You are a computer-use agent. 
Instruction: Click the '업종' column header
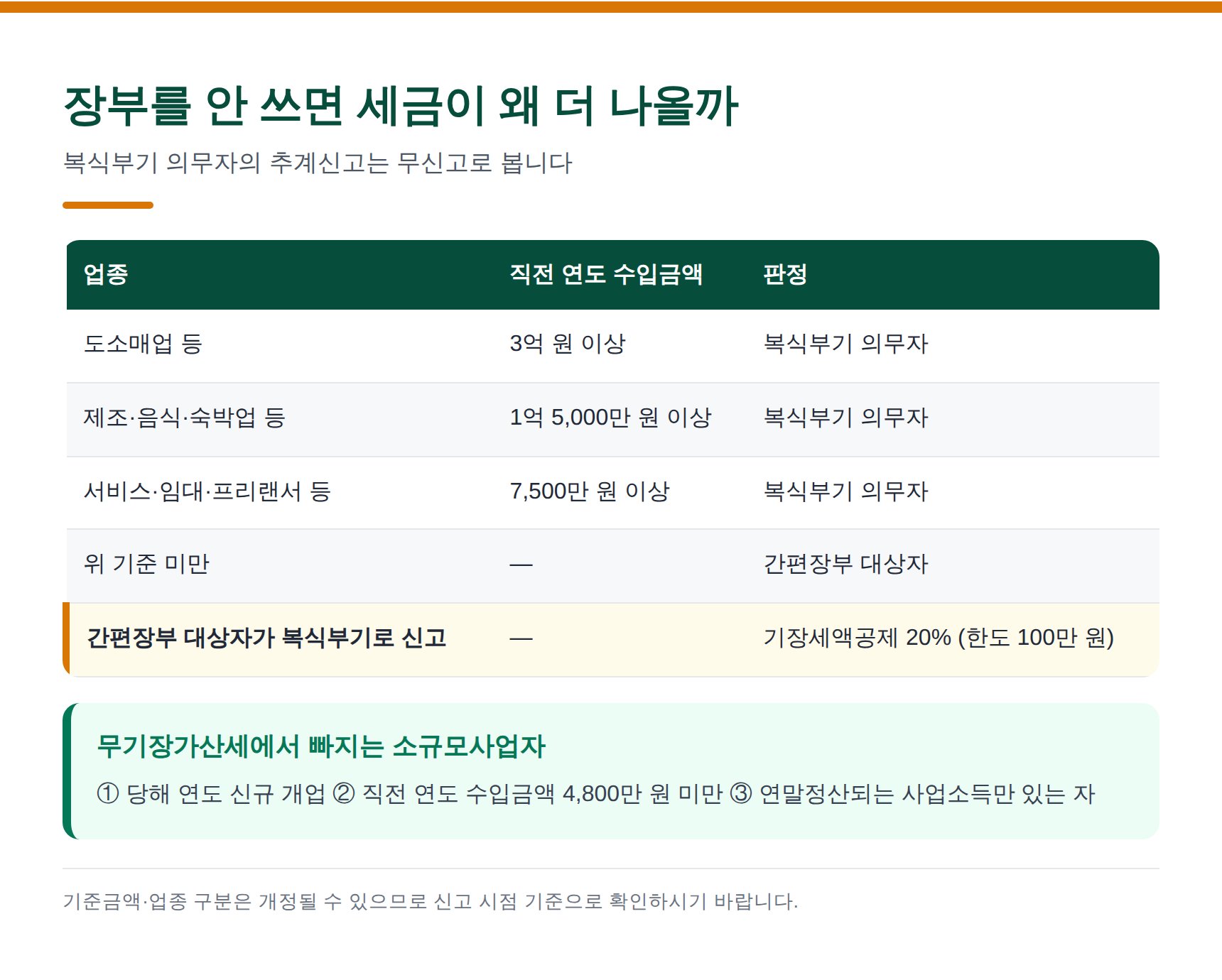coord(106,274)
